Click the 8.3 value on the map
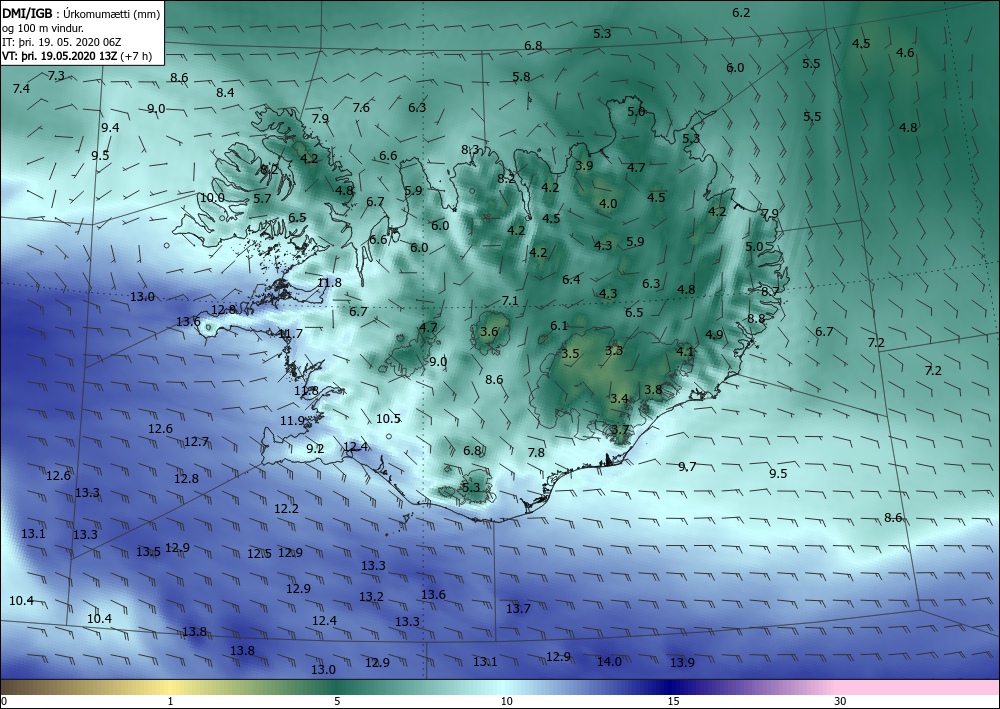1000x709 pixels. click(x=470, y=149)
